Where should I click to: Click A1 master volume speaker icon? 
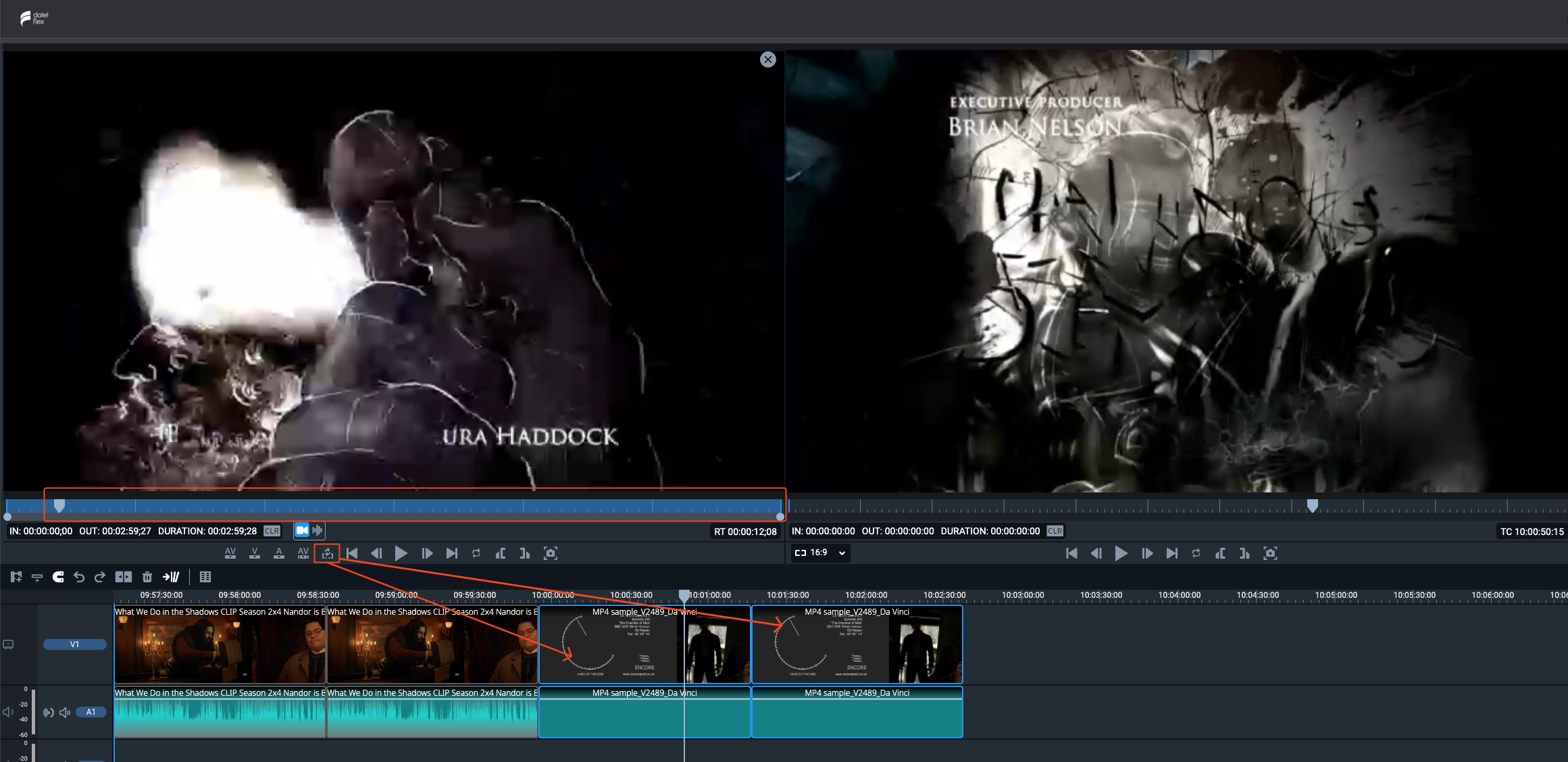point(8,713)
